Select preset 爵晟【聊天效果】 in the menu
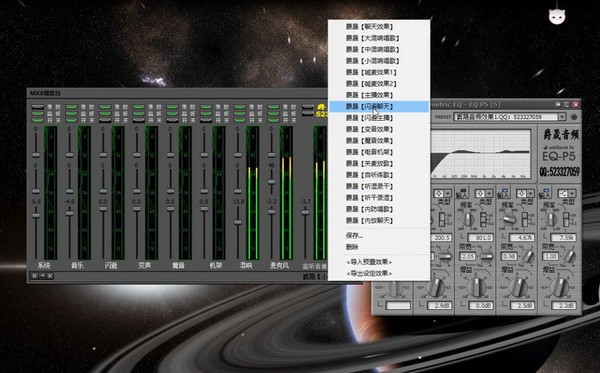 click(x=379, y=27)
